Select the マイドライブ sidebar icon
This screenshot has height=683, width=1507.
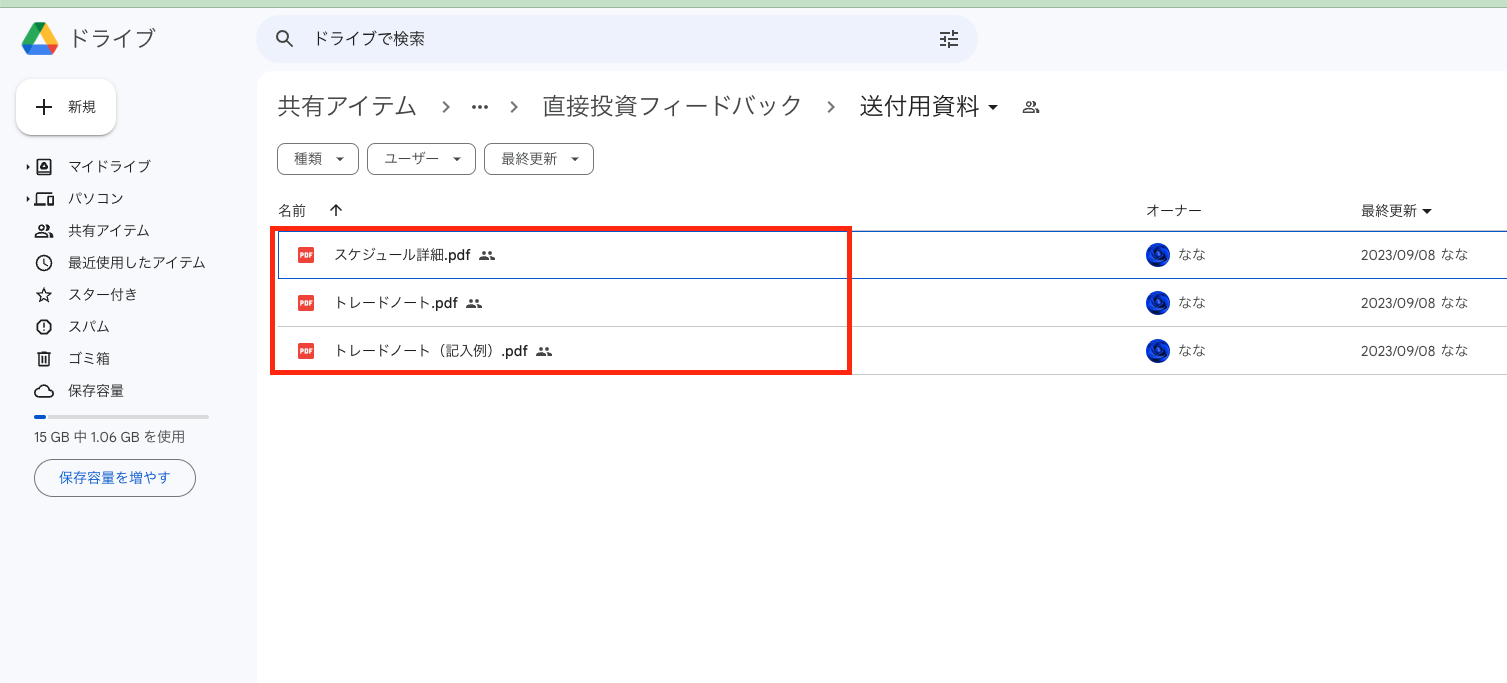(x=42, y=166)
